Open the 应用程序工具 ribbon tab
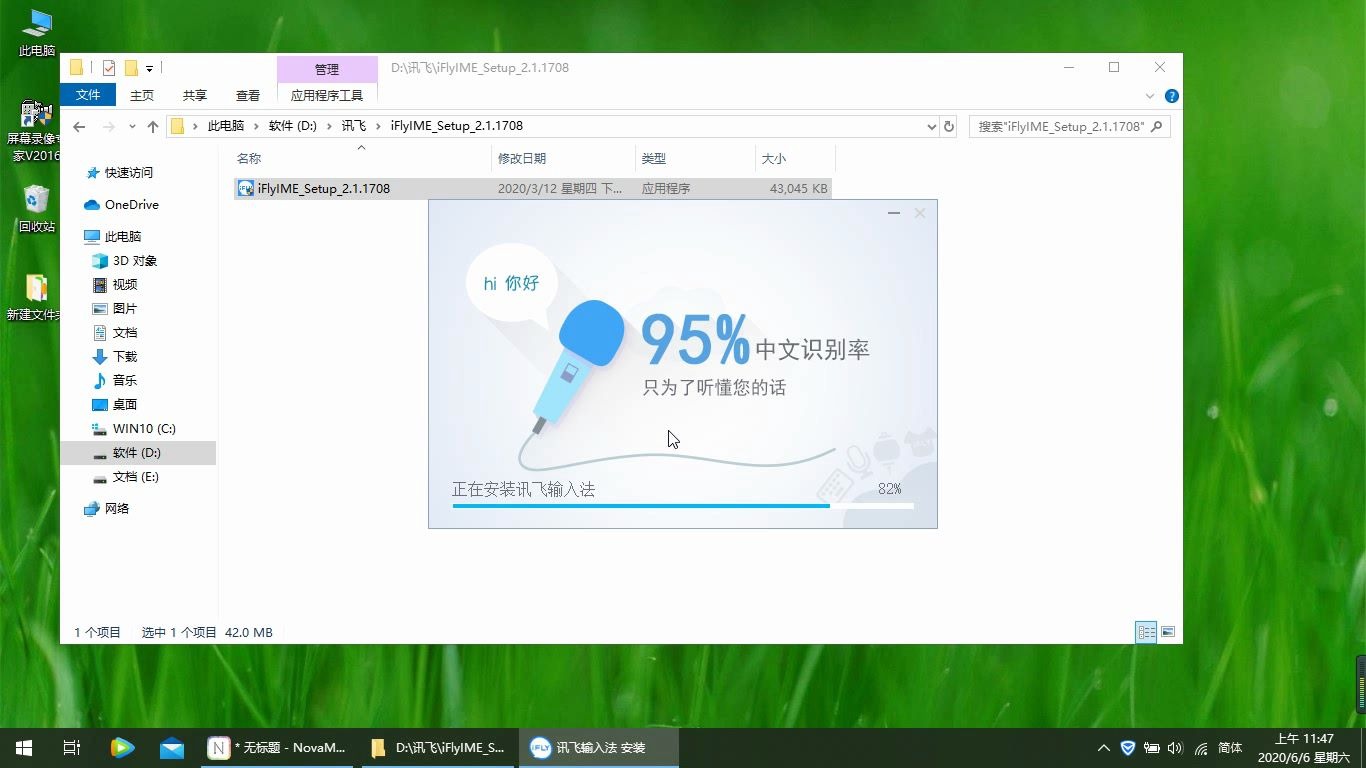Viewport: 1366px width, 768px height. point(327,95)
